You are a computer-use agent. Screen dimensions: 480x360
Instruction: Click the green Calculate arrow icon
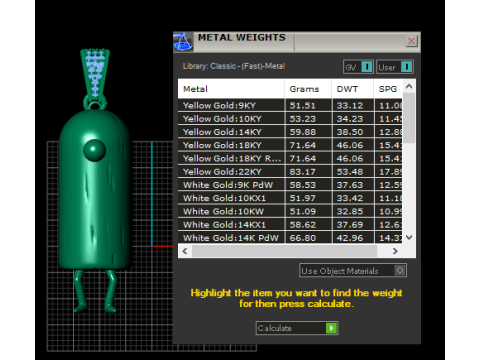[x=331, y=328]
